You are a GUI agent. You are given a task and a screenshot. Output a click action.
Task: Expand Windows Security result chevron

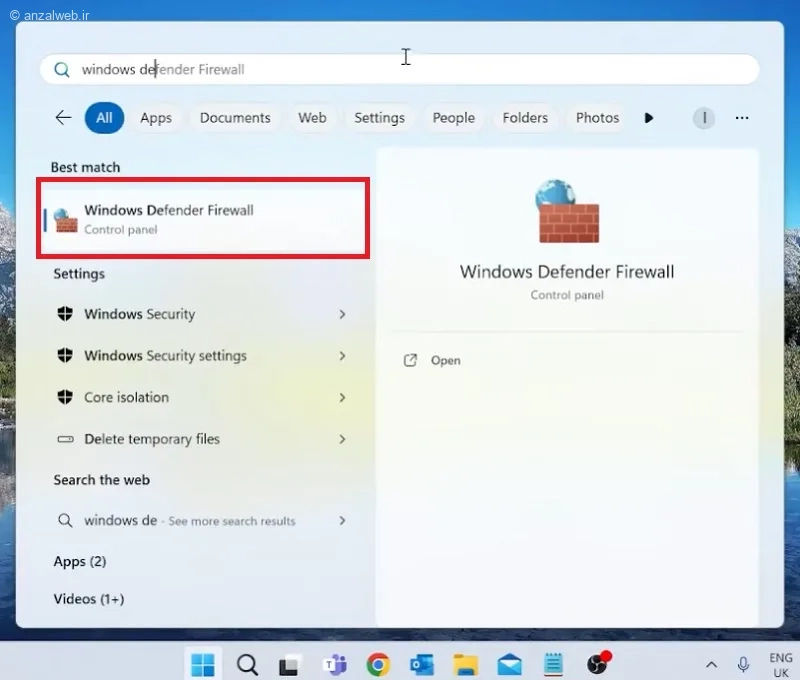pos(342,314)
